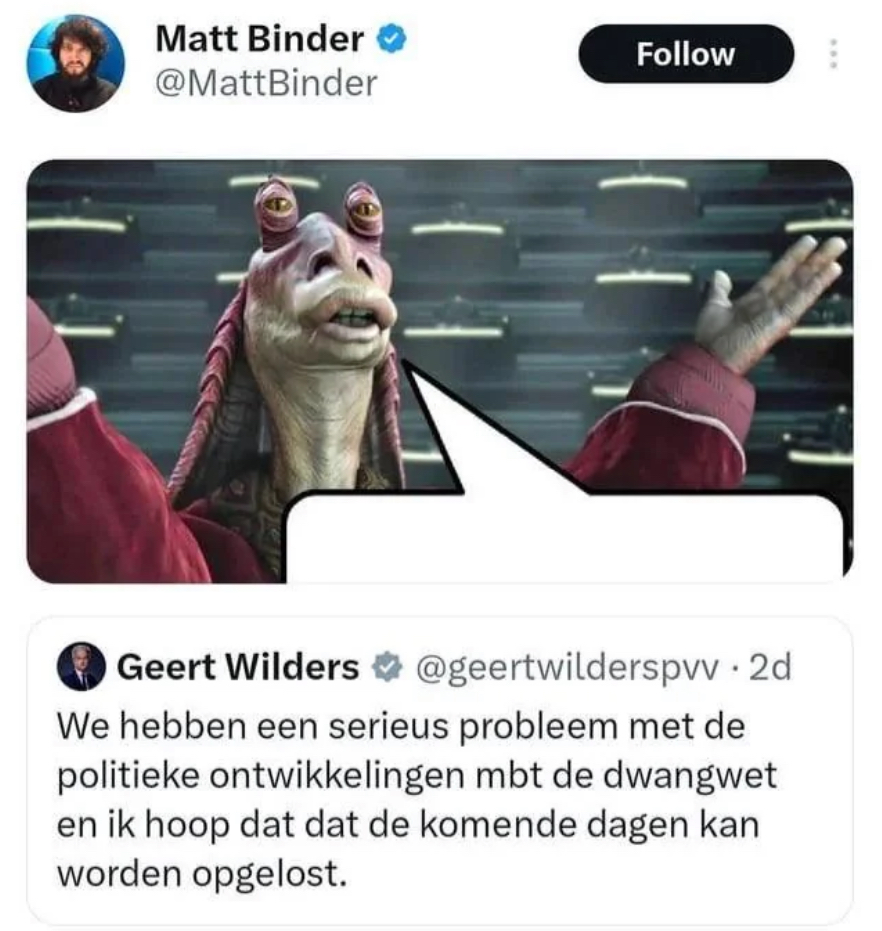Image resolution: width=882 pixels, height=931 pixels.
Task: Open the three-dot more options menu
Action: tap(833, 53)
